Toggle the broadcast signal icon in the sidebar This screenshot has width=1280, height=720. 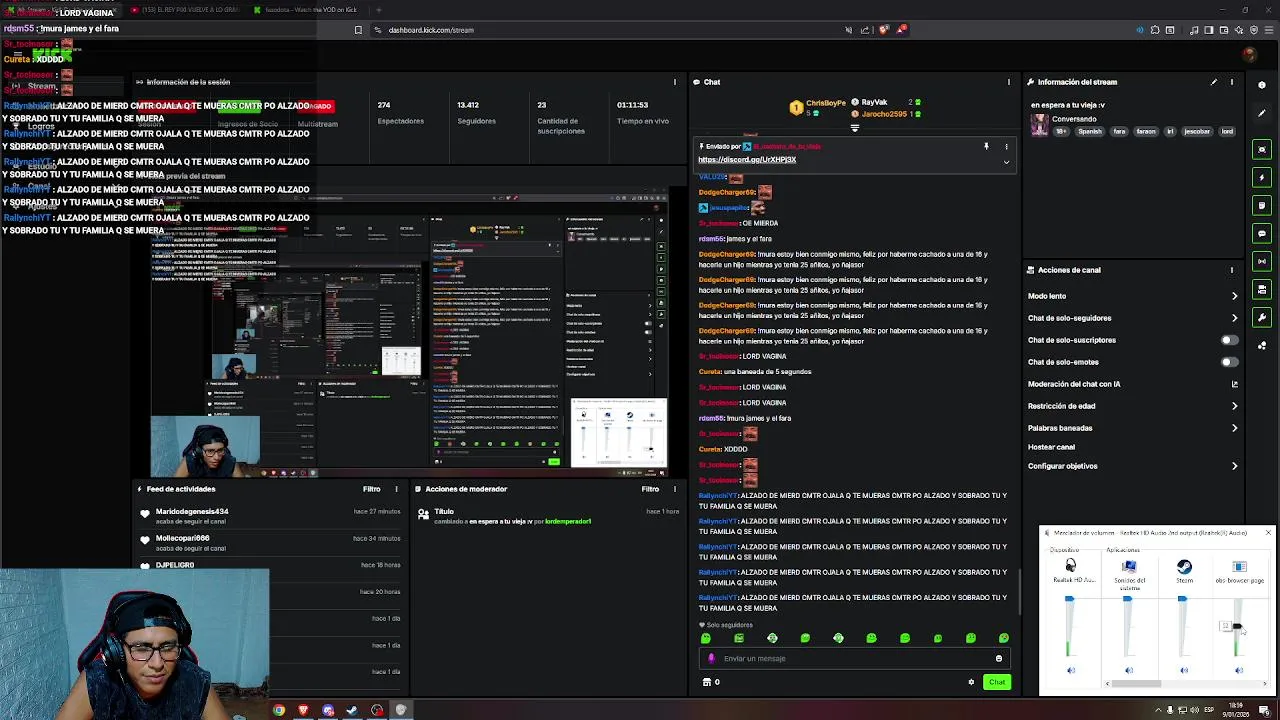coord(1262,261)
